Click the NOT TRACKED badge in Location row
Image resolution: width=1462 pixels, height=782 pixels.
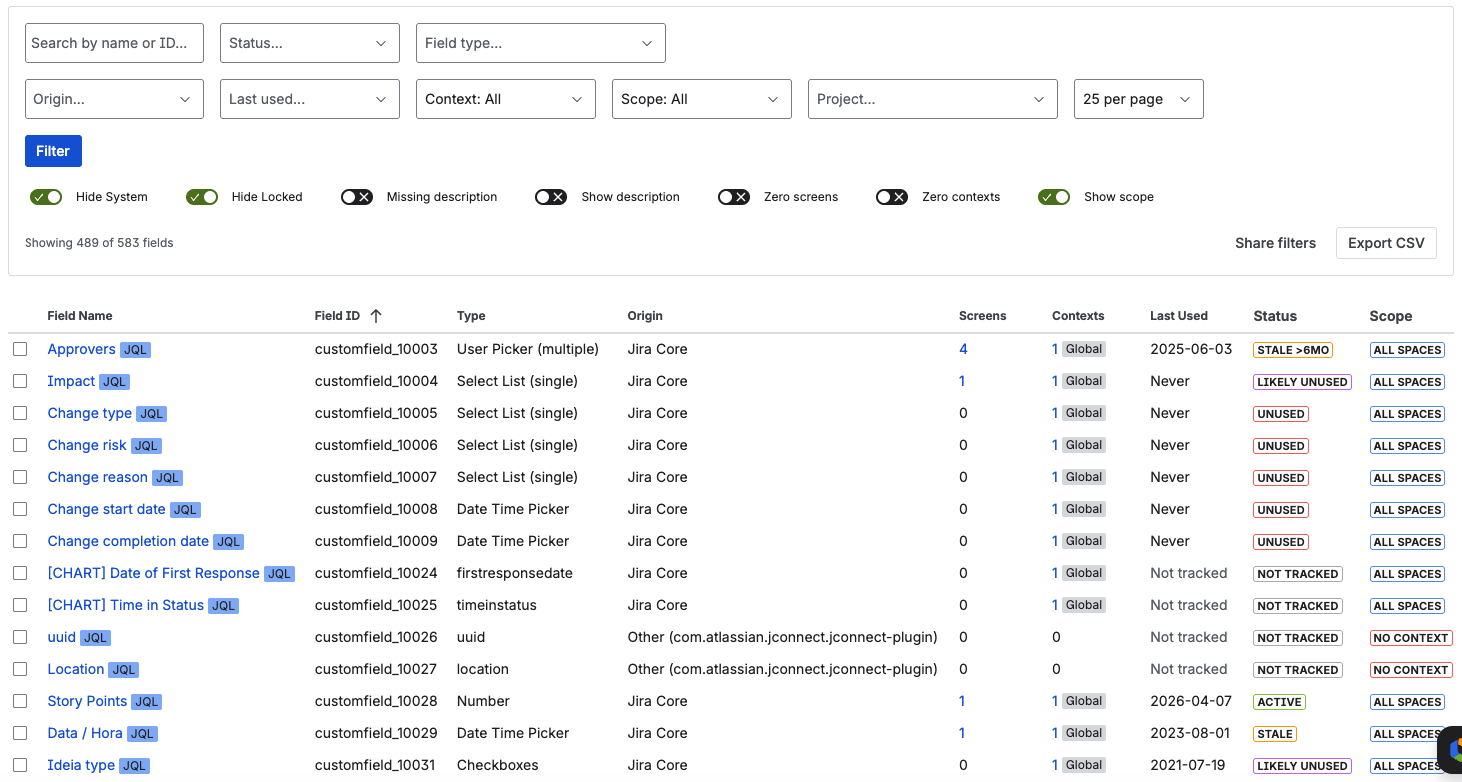tap(1298, 670)
